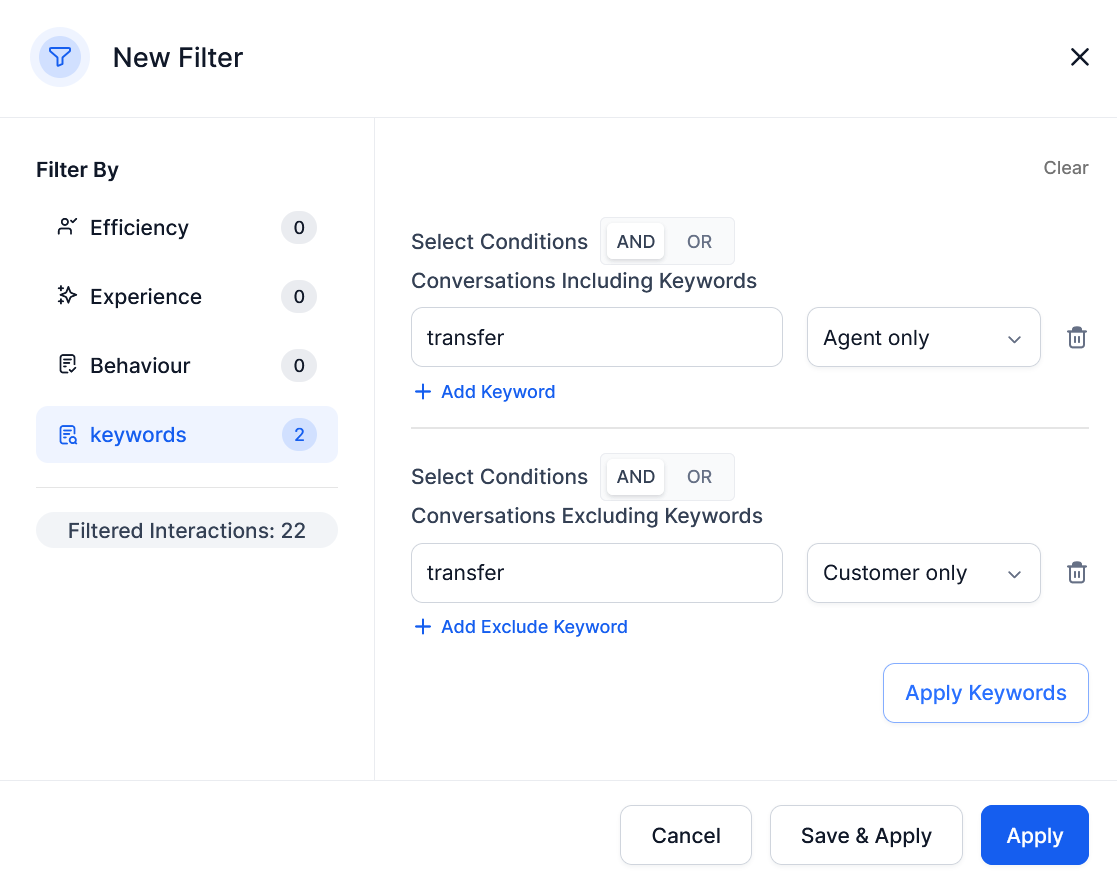Viewport: 1117px width, 873px height.
Task: Select AND for including keywords condition
Action: click(x=635, y=242)
